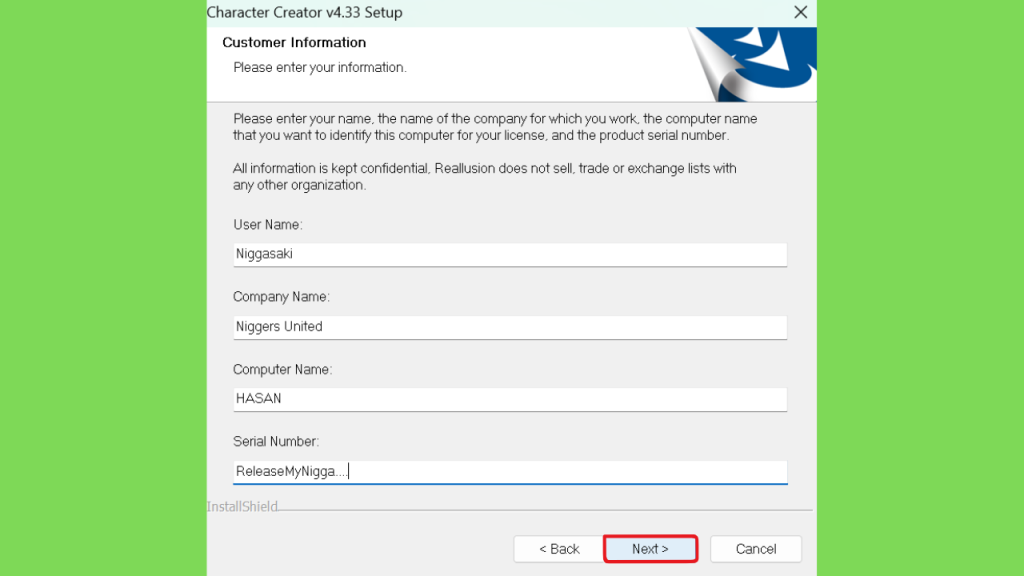Click the Next button
1024x576 pixels.
tap(650, 549)
